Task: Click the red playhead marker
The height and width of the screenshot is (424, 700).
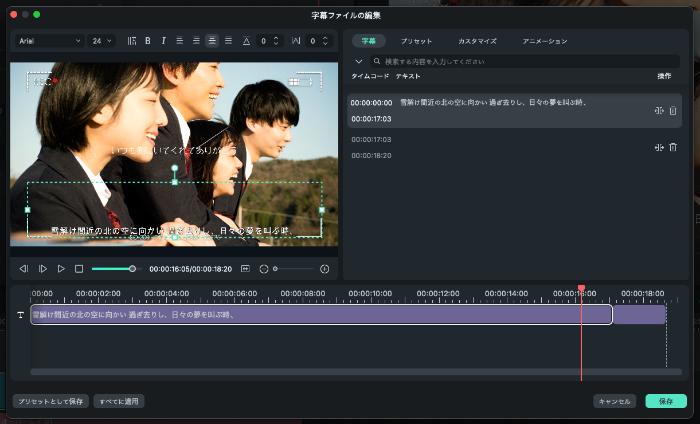Action: 581,288
